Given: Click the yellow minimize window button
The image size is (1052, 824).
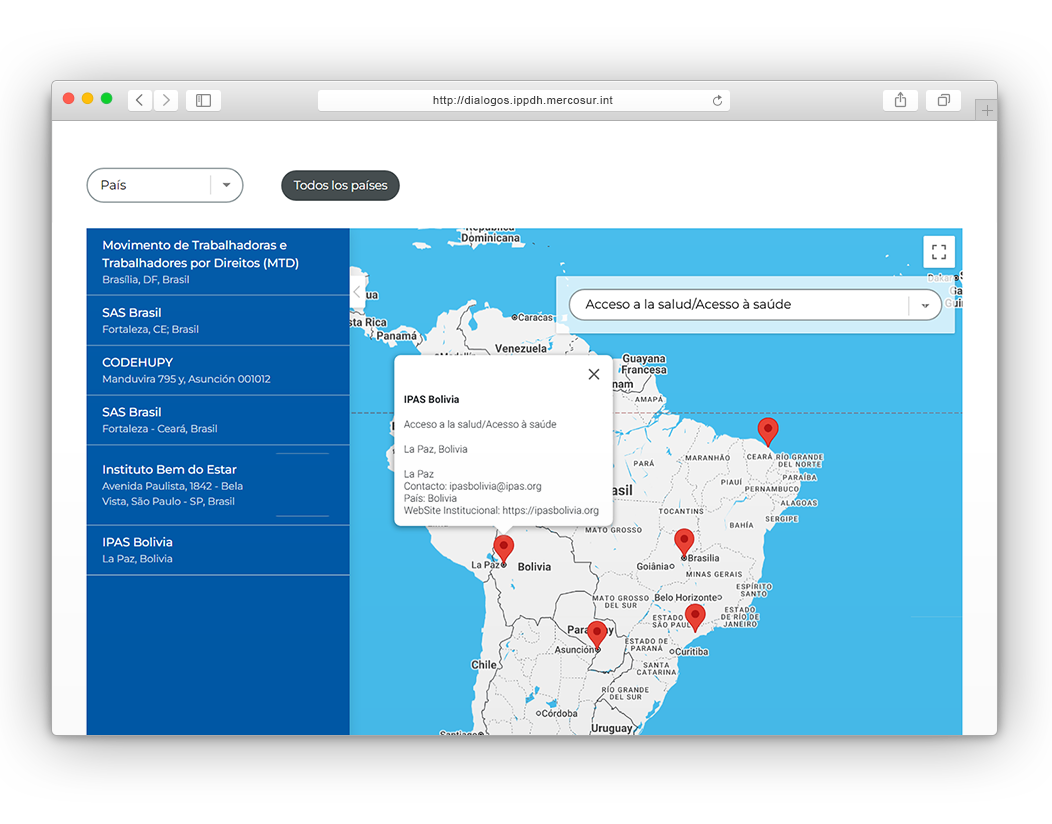Looking at the screenshot, I should tap(87, 99).
